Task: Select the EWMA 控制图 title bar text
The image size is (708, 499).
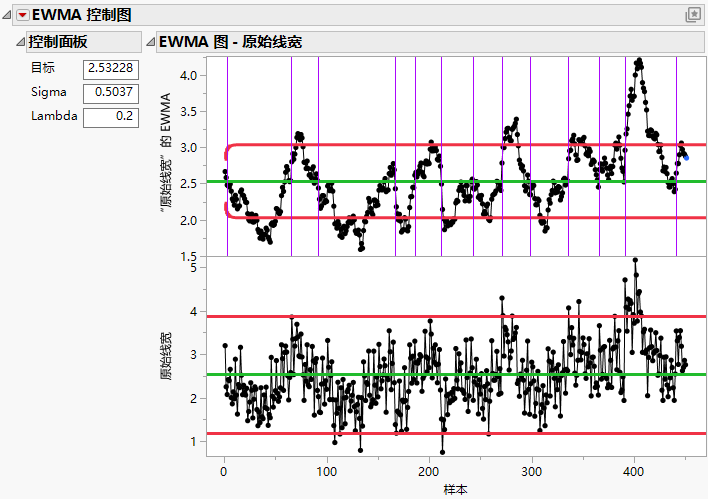Action: click(x=81, y=15)
